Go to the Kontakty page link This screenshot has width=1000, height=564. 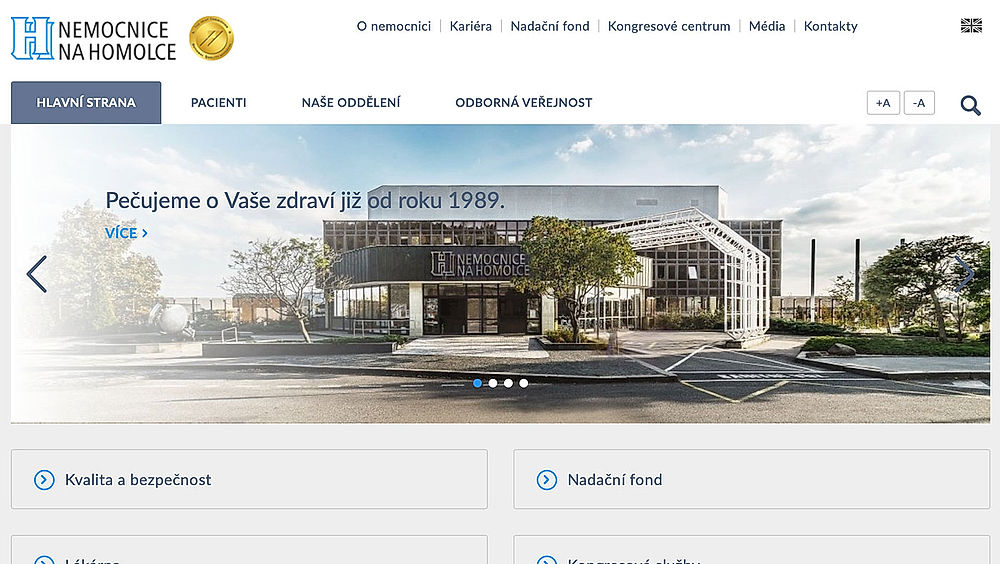[830, 26]
